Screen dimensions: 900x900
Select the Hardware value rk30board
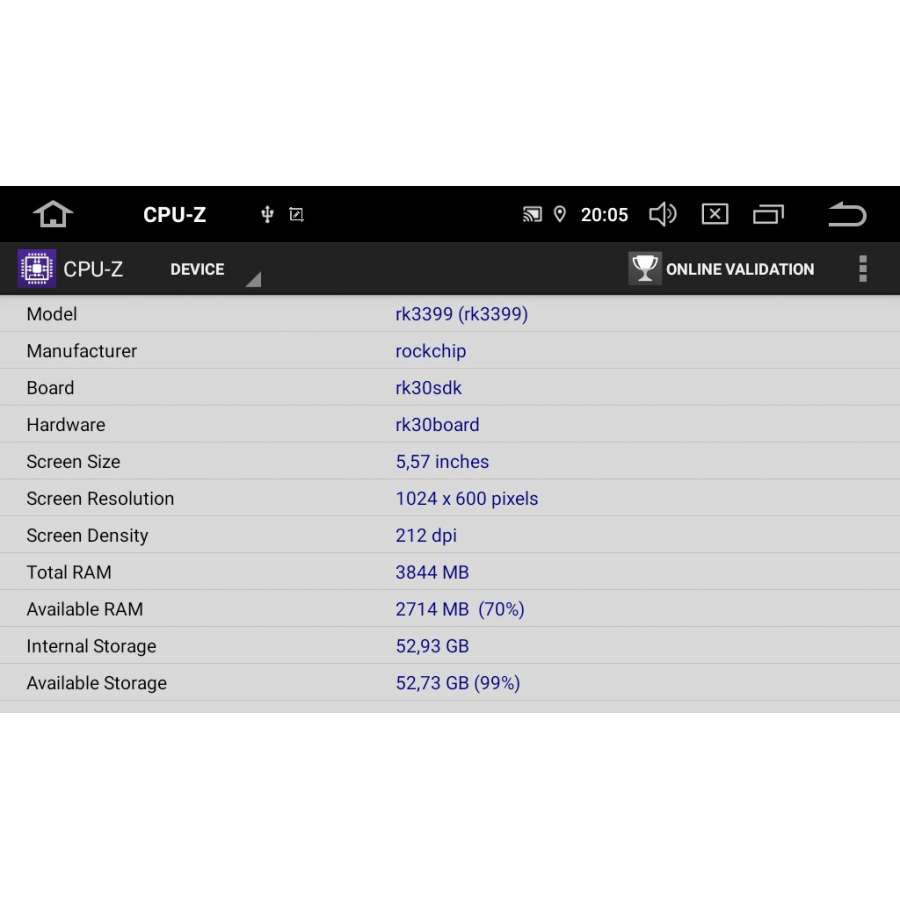click(x=437, y=425)
